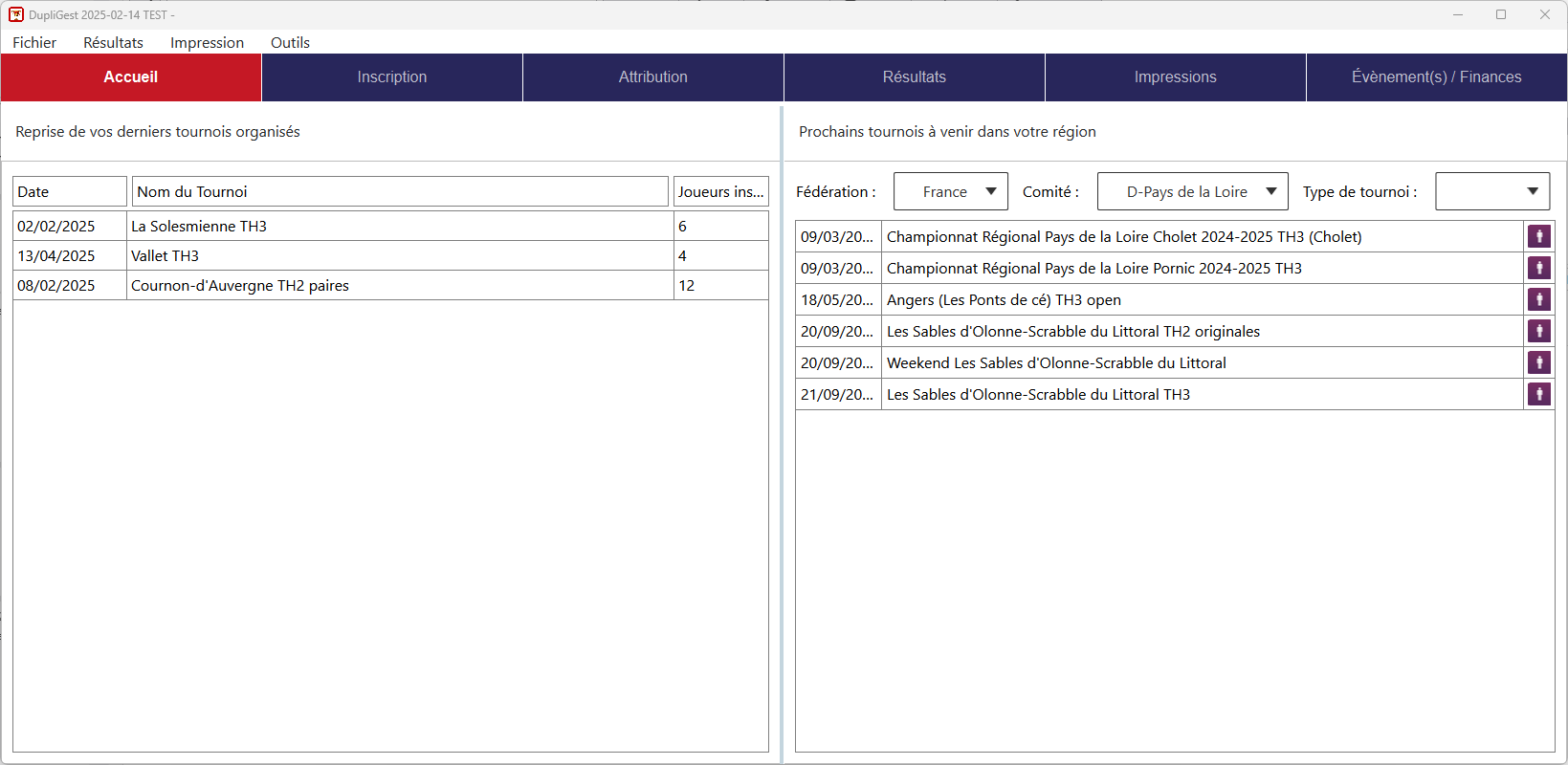This screenshot has width=1568, height=765.
Task: Expand the Comité dropdown showing D-Pays de la Loire
Action: (x=1192, y=191)
